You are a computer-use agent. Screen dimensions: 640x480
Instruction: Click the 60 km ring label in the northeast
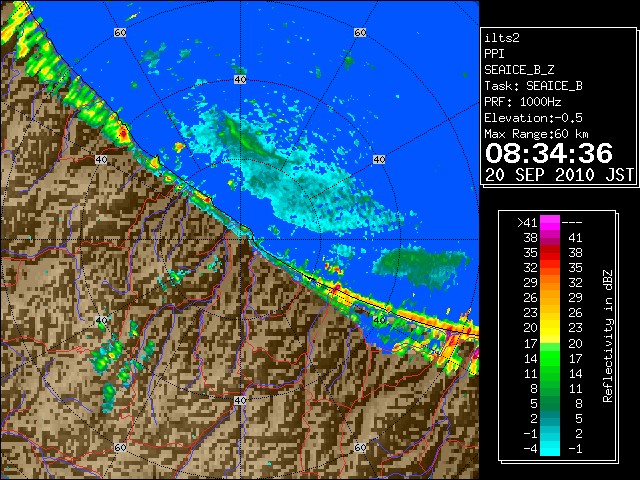pos(360,32)
